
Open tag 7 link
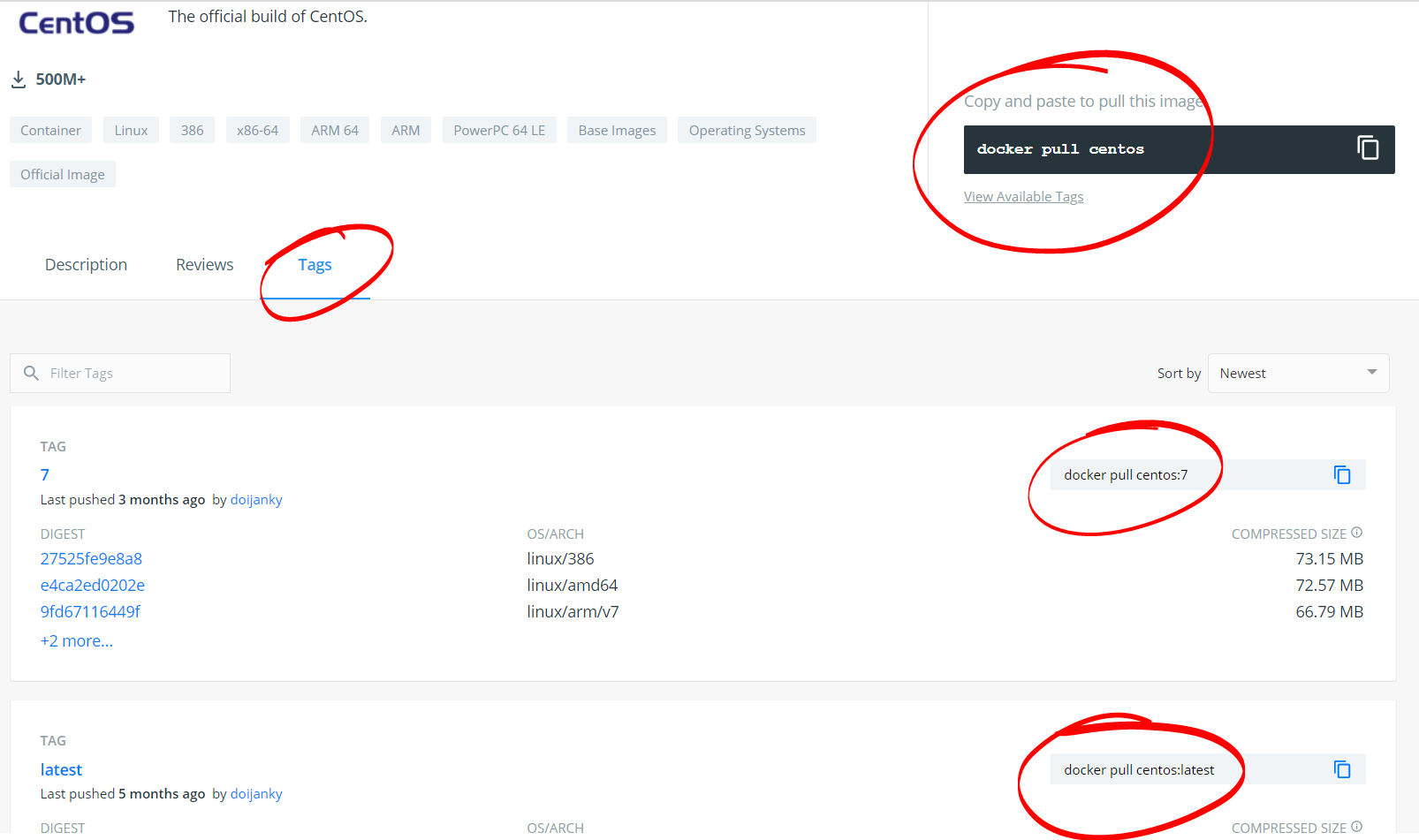tap(45, 475)
